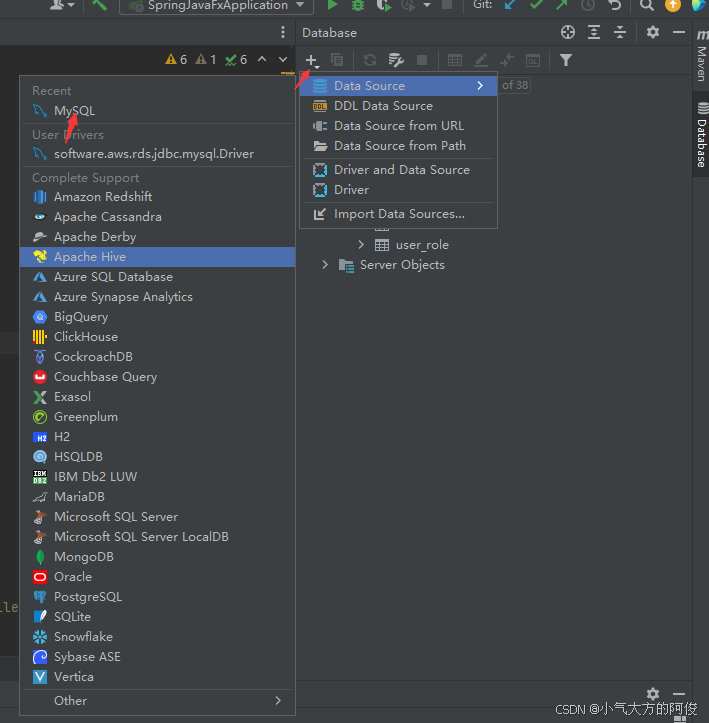The image size is (709, 723).
Task: Select Snowflake data source
Action: [157, 637]
